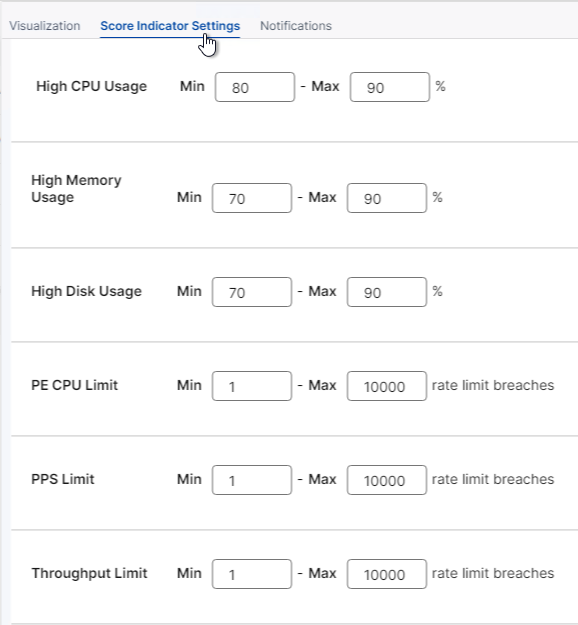Screen dimensions: 578x625
Task: Click the High CPU Usage label
Action: [92, 86]
